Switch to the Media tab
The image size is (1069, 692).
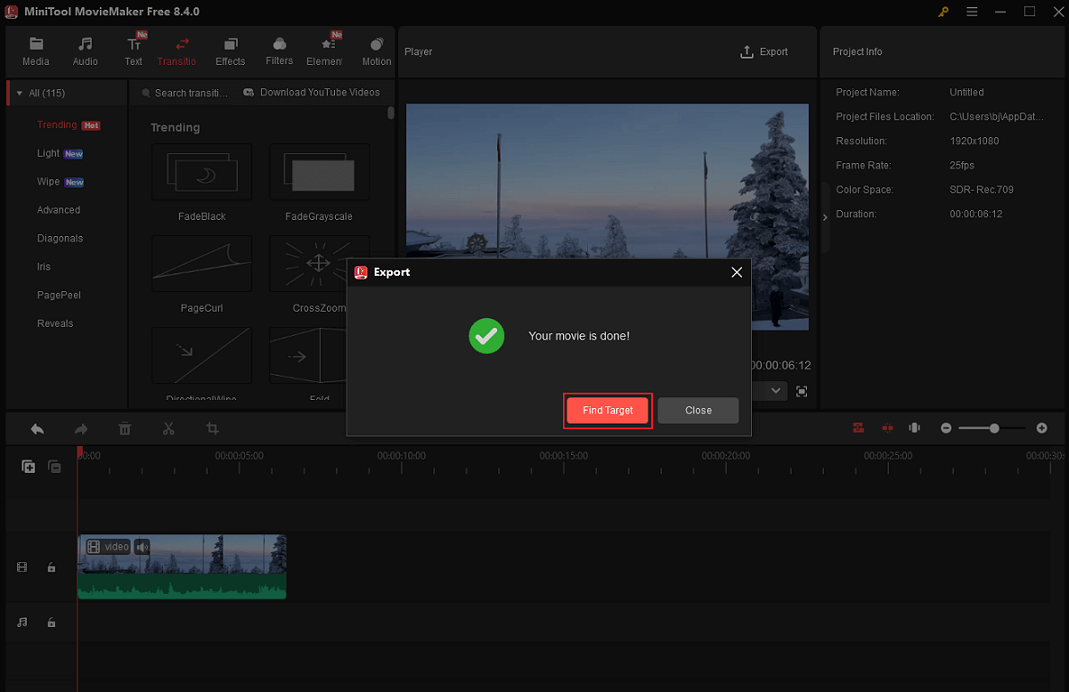click(36, 50)
